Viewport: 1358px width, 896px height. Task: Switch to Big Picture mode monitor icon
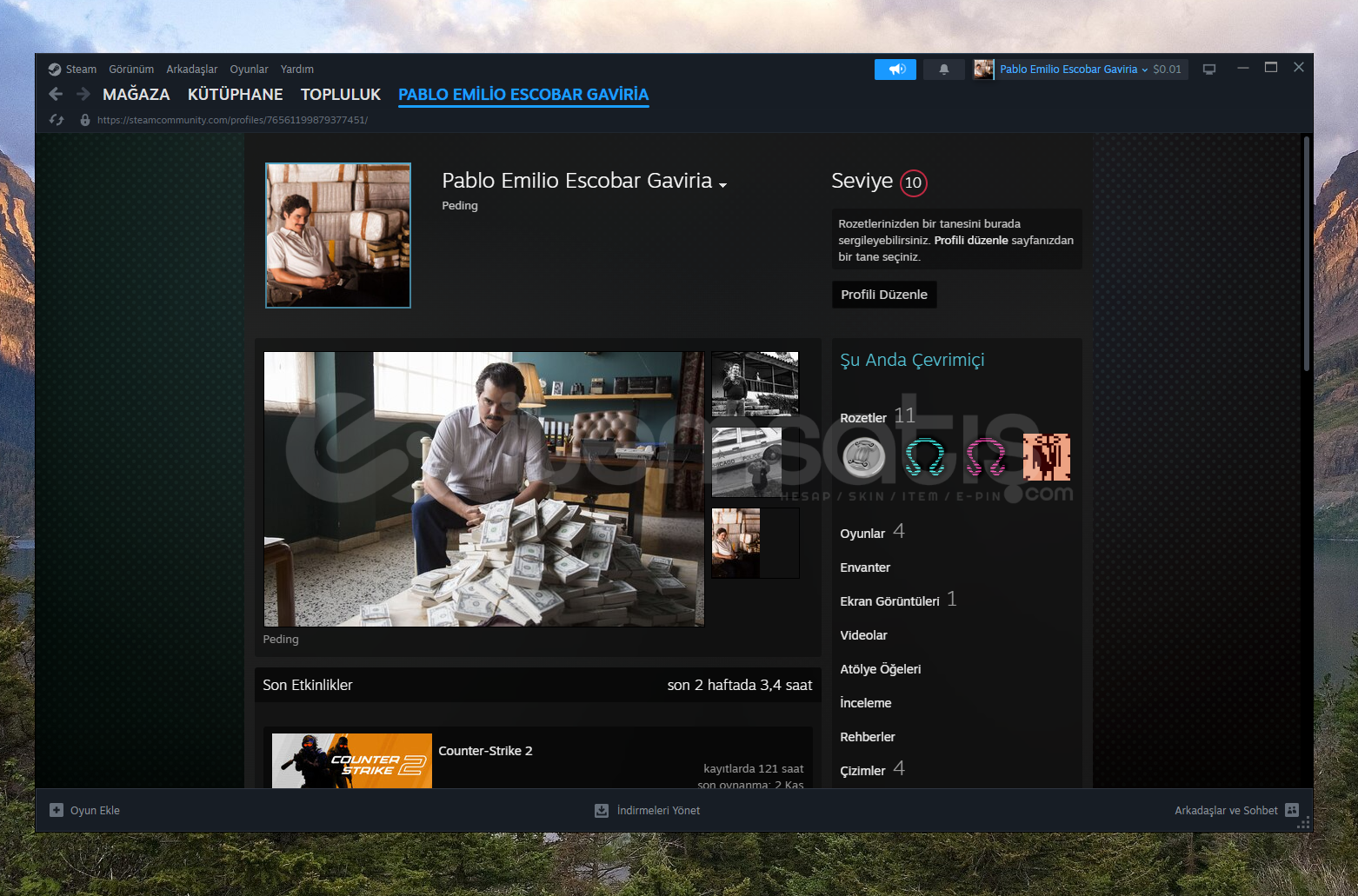point(1208,70)
